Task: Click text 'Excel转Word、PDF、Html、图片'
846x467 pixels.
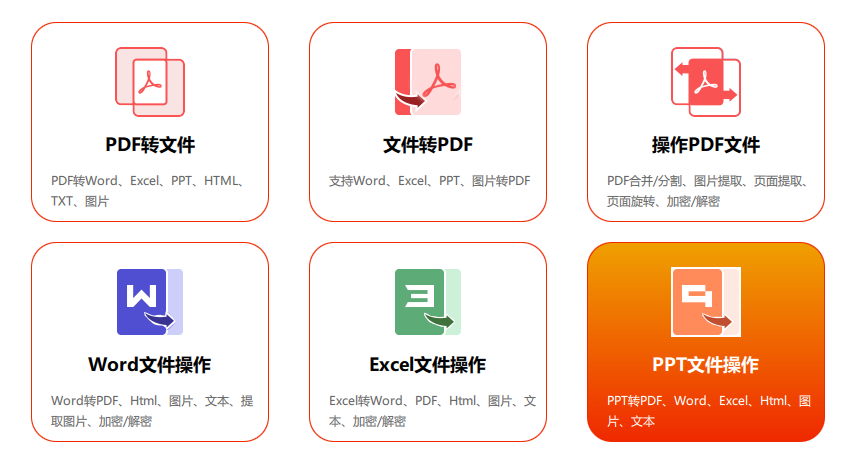Action: coord(420,401)
